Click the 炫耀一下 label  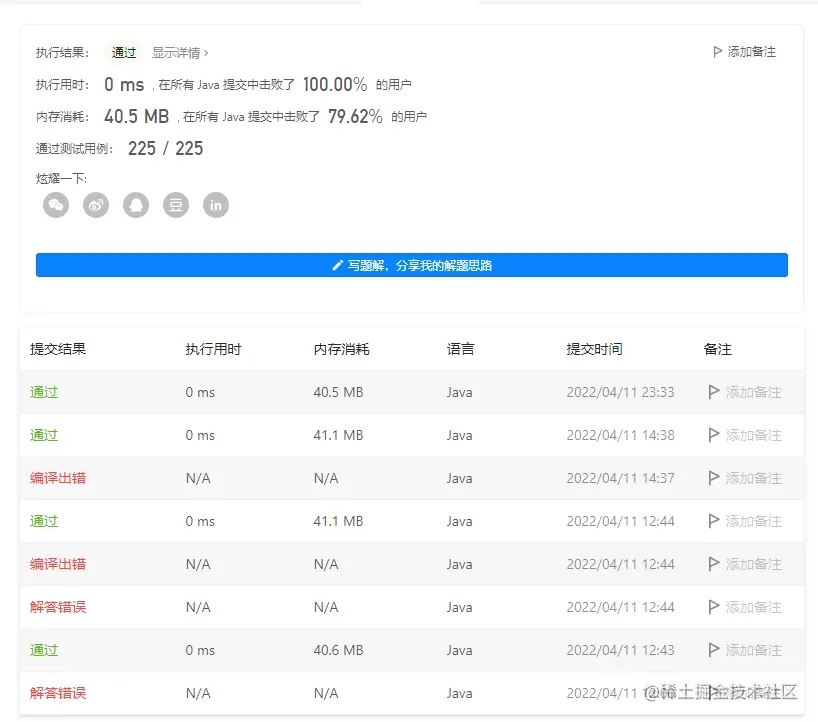(61, 178)
